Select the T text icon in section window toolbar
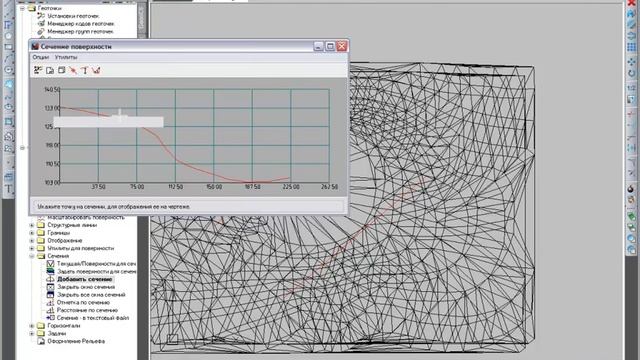 pyautogui.click(x=84, y=70)
